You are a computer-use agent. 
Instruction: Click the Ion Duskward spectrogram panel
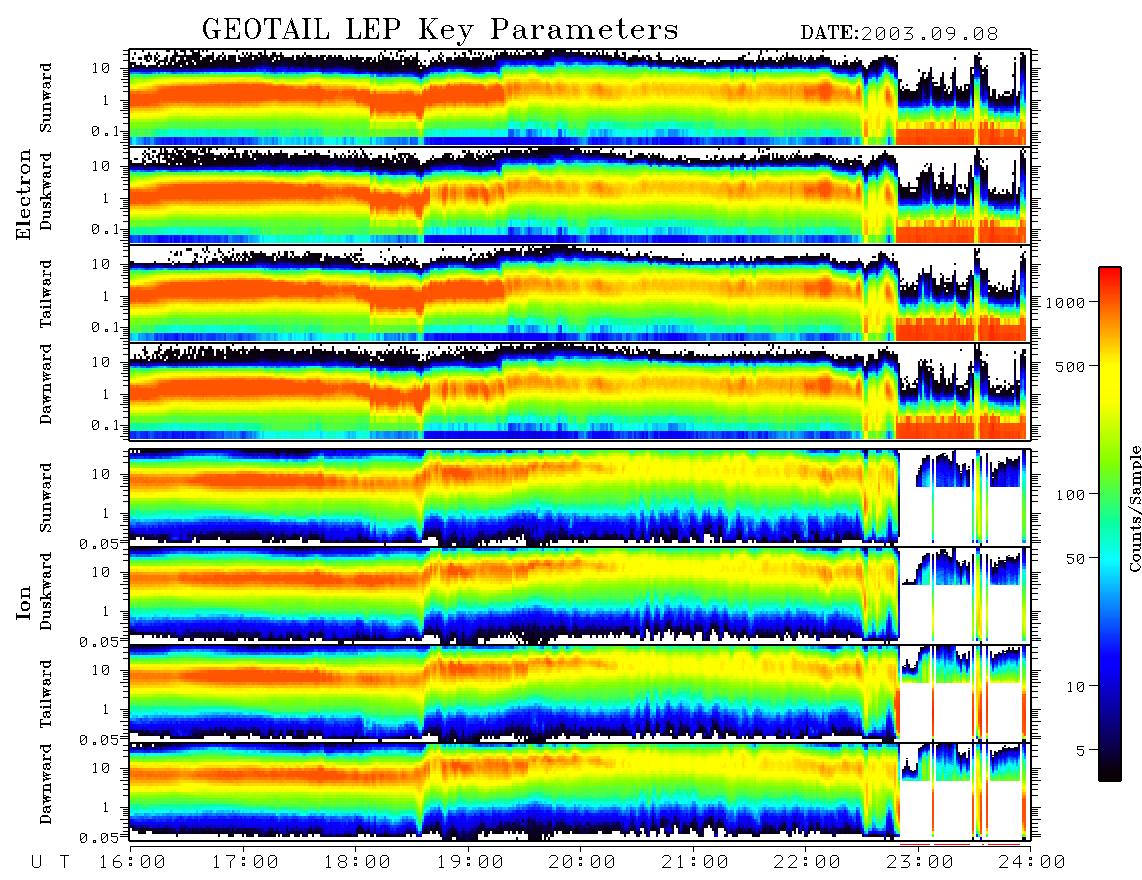tap(580, 595)
